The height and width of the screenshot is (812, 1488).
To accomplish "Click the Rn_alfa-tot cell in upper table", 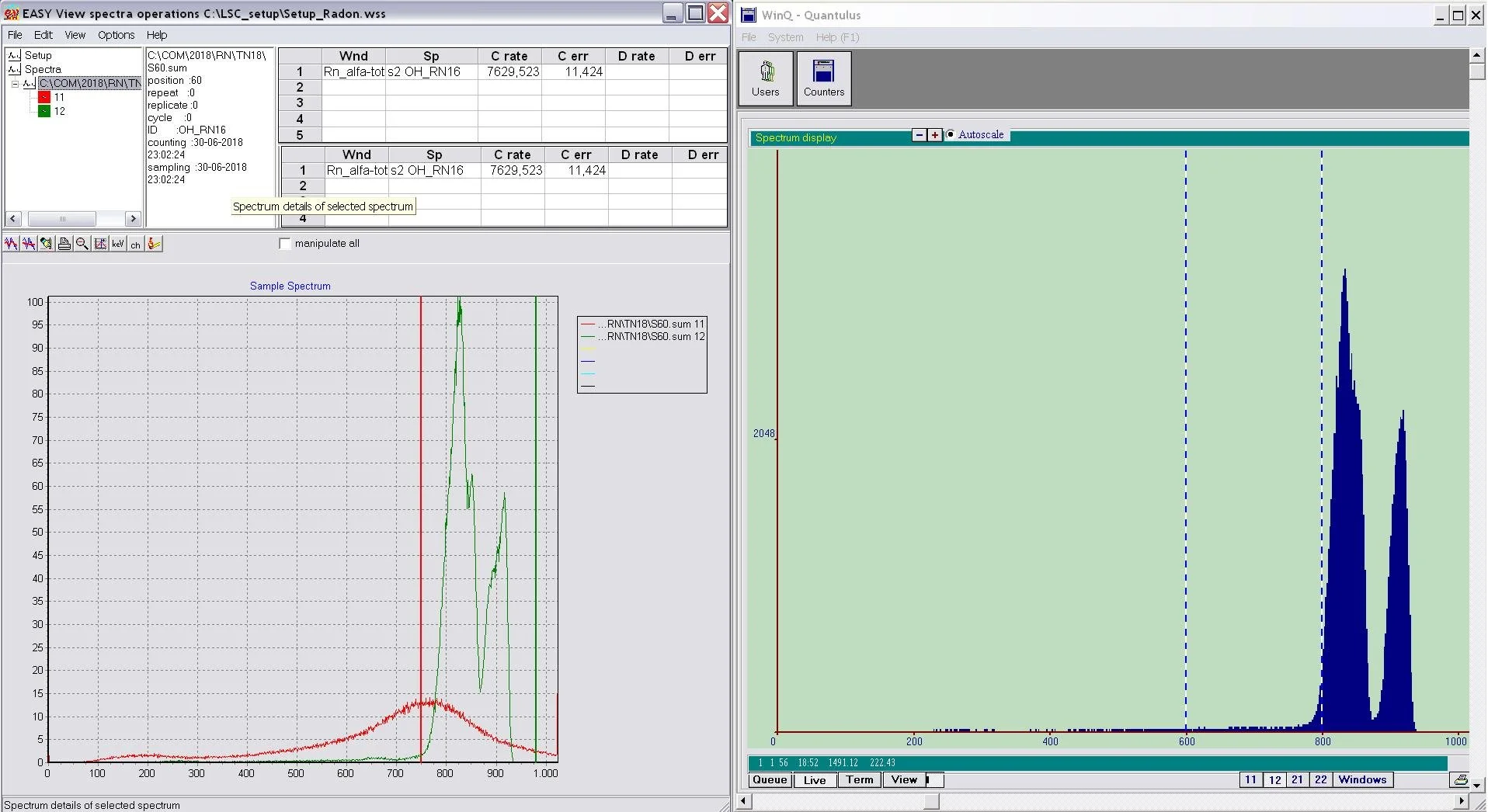I will click(x=353, y=71).
